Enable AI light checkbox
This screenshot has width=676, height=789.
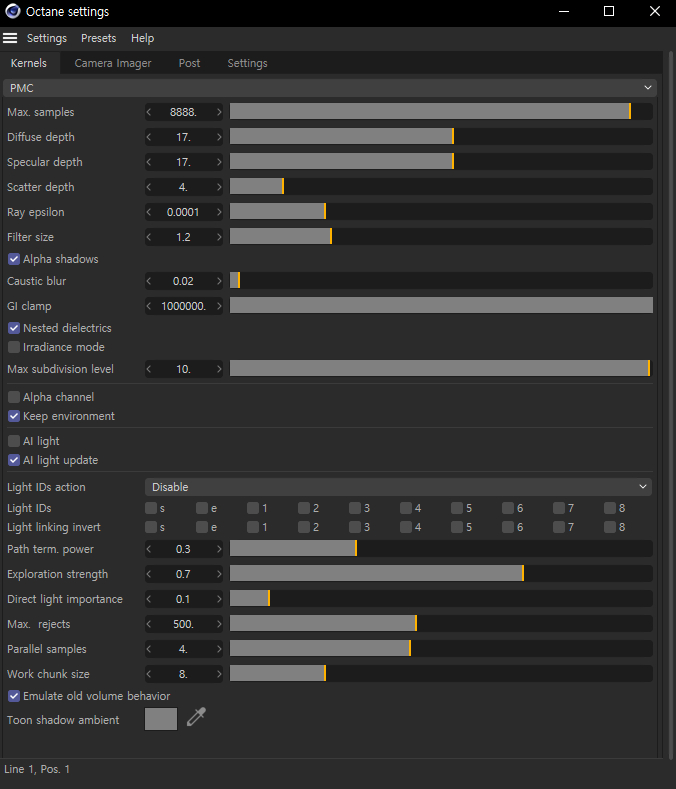tap(14, 441)
